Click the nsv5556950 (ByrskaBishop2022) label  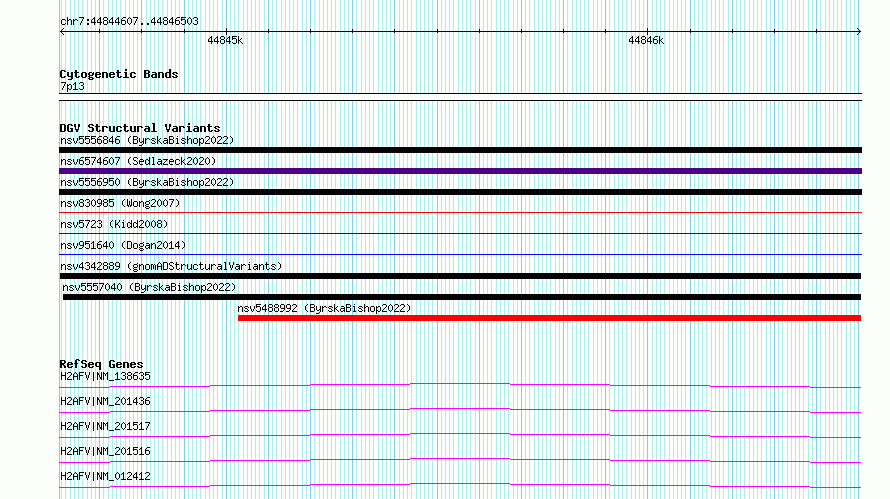pyautogui.click(x=147, y=182)
